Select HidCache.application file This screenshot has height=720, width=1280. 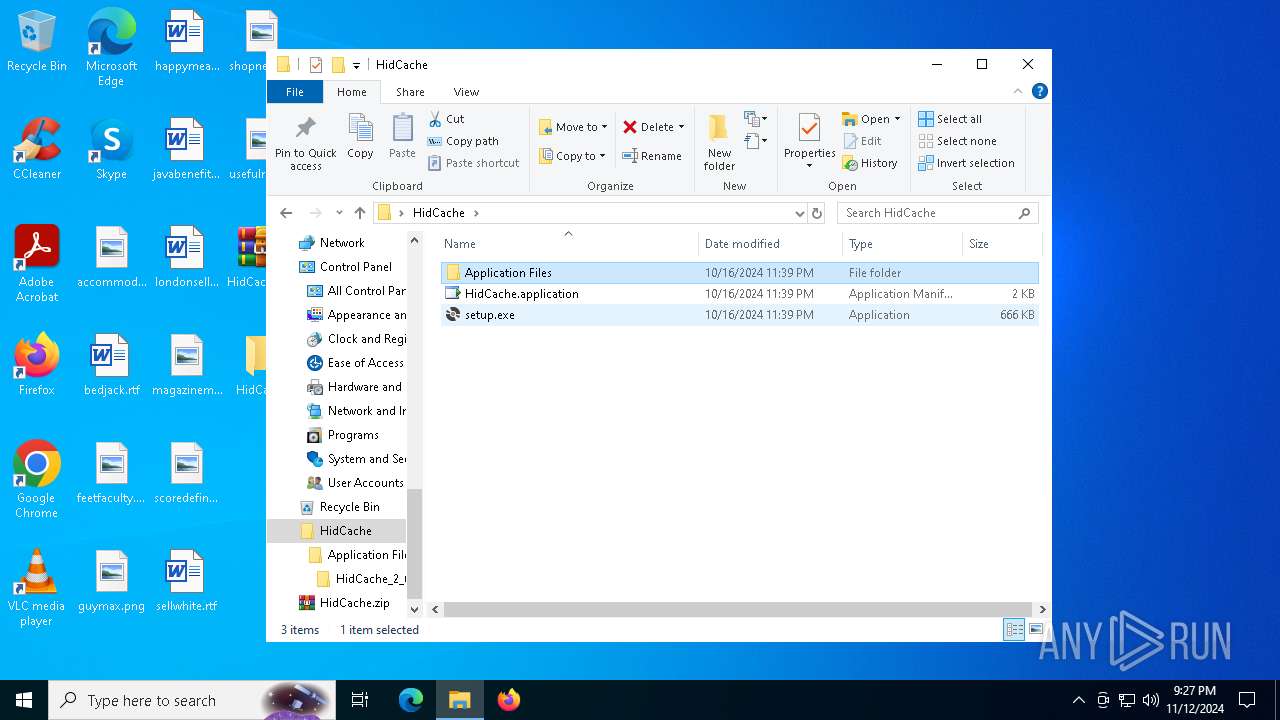click(740, 294)
